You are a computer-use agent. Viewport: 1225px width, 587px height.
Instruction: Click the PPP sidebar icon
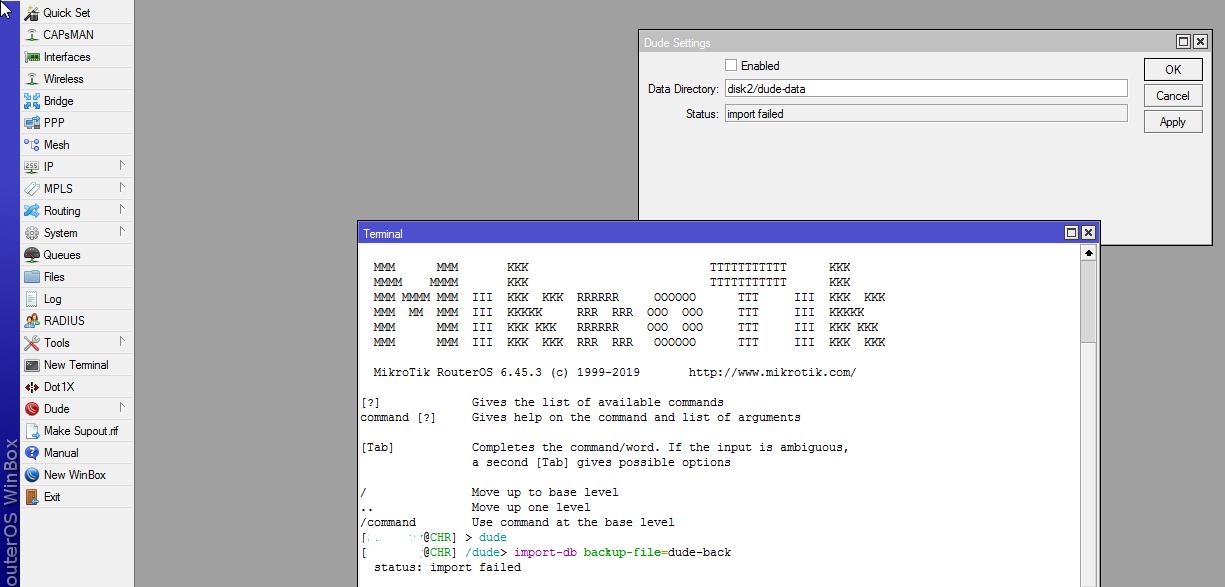[x=32, y=123]
